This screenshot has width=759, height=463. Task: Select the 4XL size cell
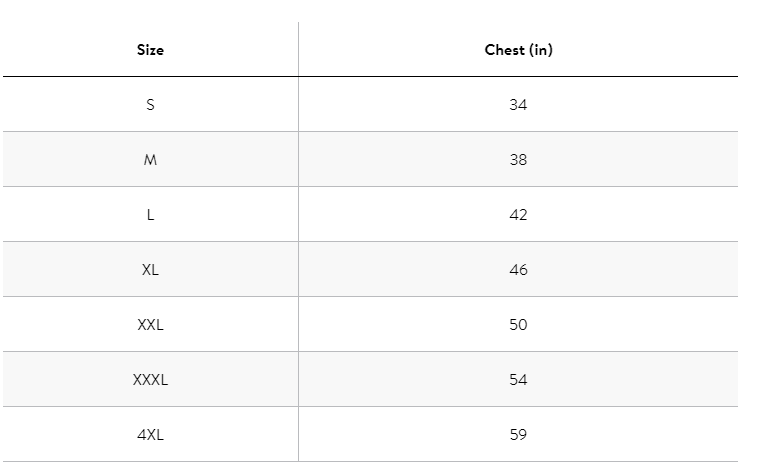(x=150, y=435)
